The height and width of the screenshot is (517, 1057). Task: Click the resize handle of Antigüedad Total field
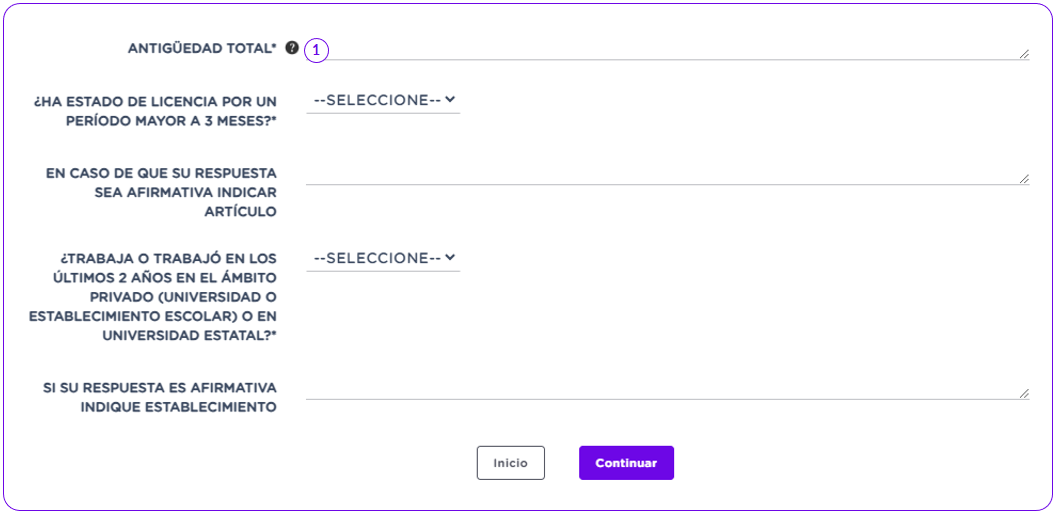pos(1024,54)
